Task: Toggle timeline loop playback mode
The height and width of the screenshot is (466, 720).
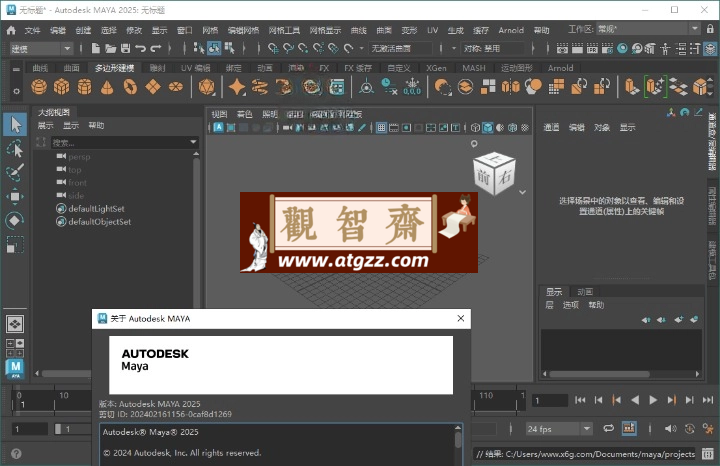Action: (608, 428)
